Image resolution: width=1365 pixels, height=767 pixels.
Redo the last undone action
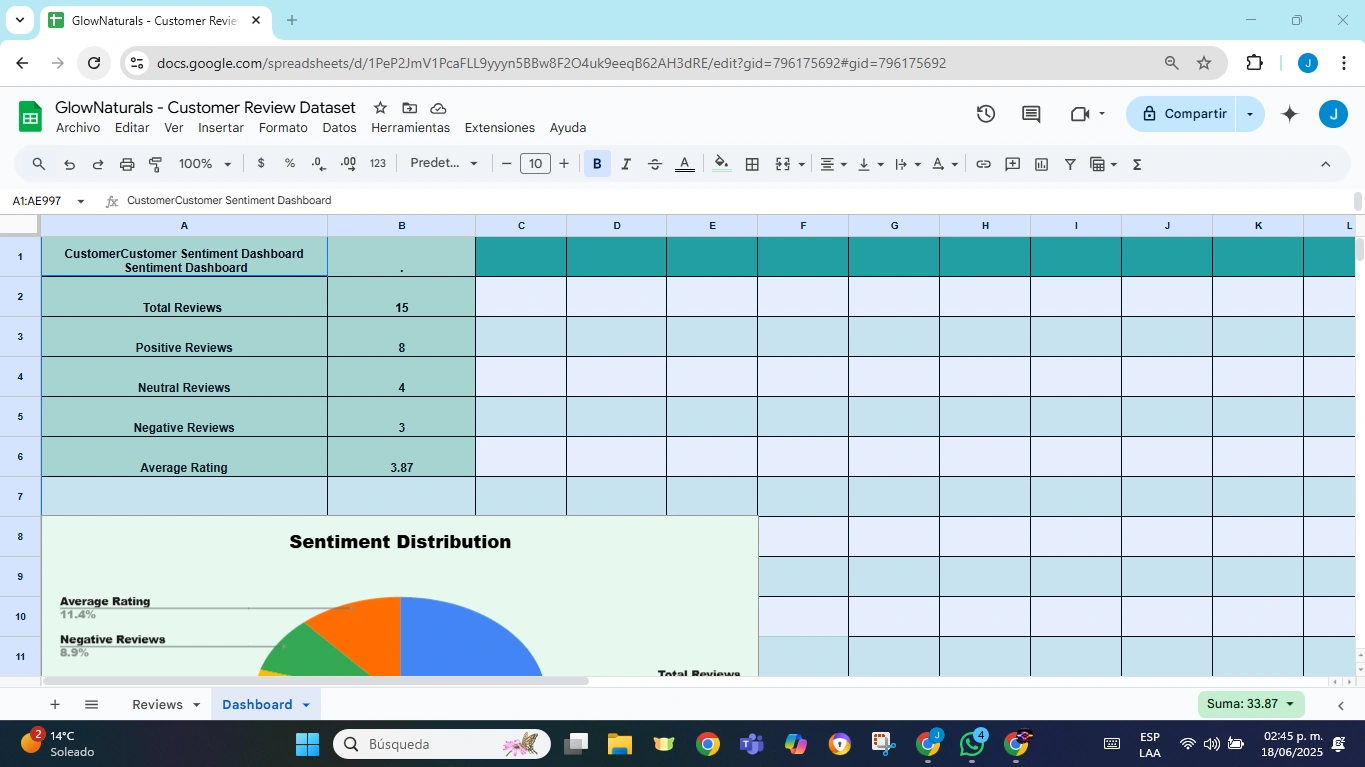point(98,164)
